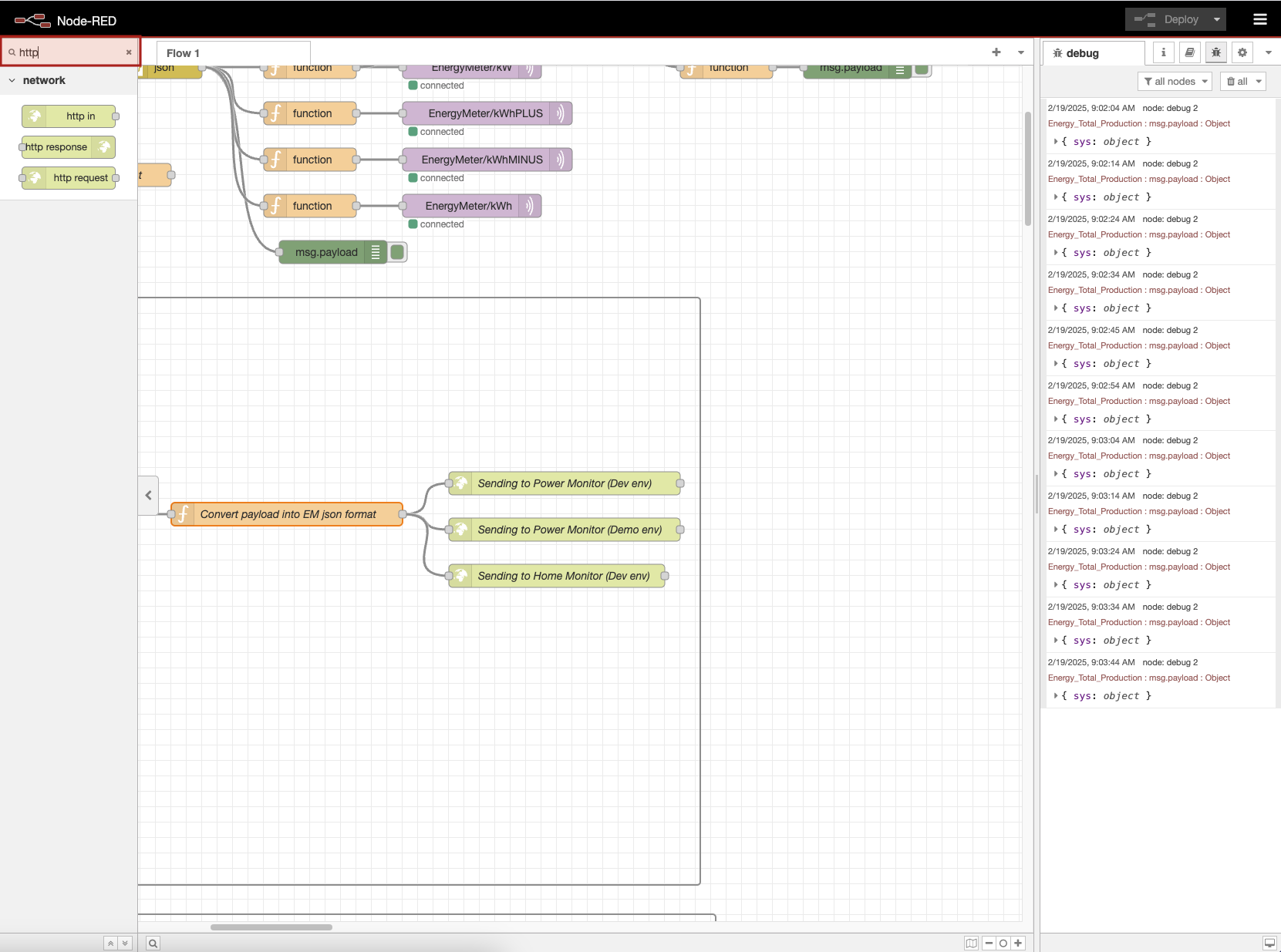Switch to the Flow 1 tab
This screenshot has height=952, width=1281.
[184, 53]
